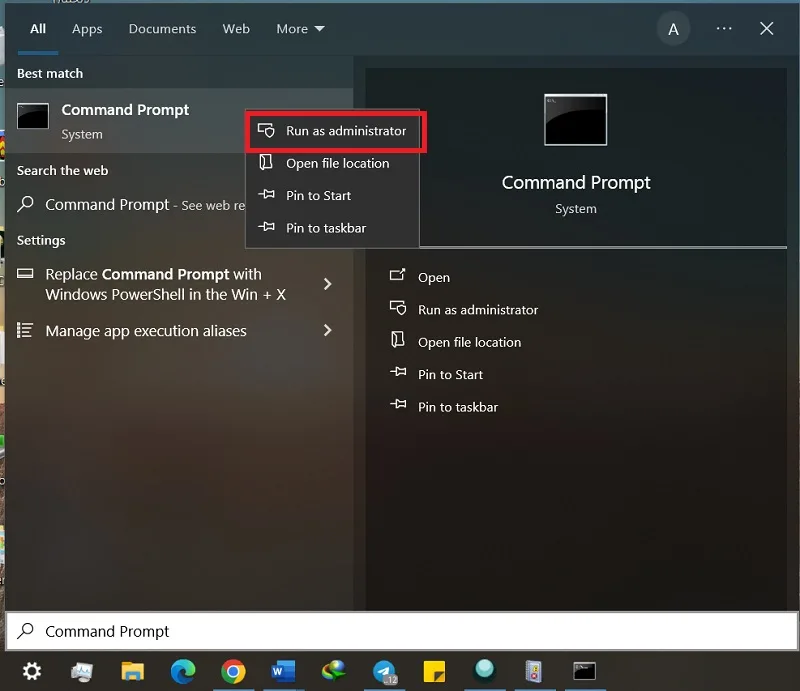Open Sticky Notes from the taskbar
800x691 pixels.
435,672
